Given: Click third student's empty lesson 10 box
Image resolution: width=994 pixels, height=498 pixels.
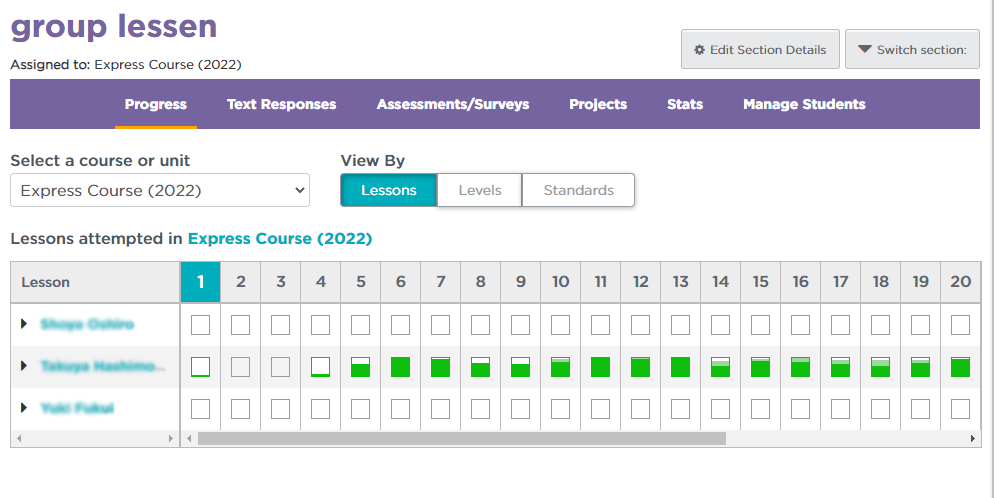Looking at the screenshot, I should [561, 409].
